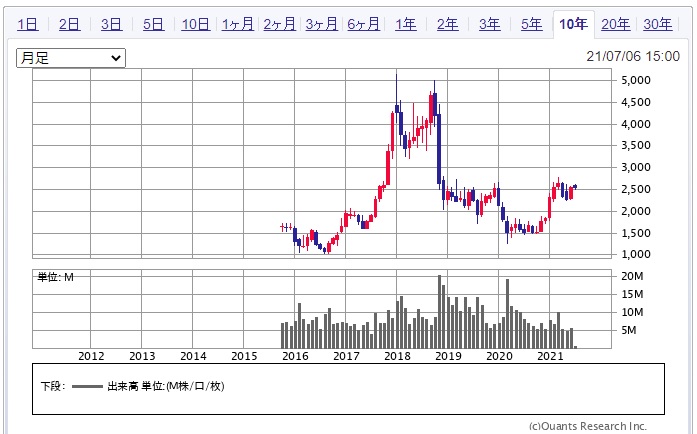Click the 5M volume axis label

pos(629,330)
